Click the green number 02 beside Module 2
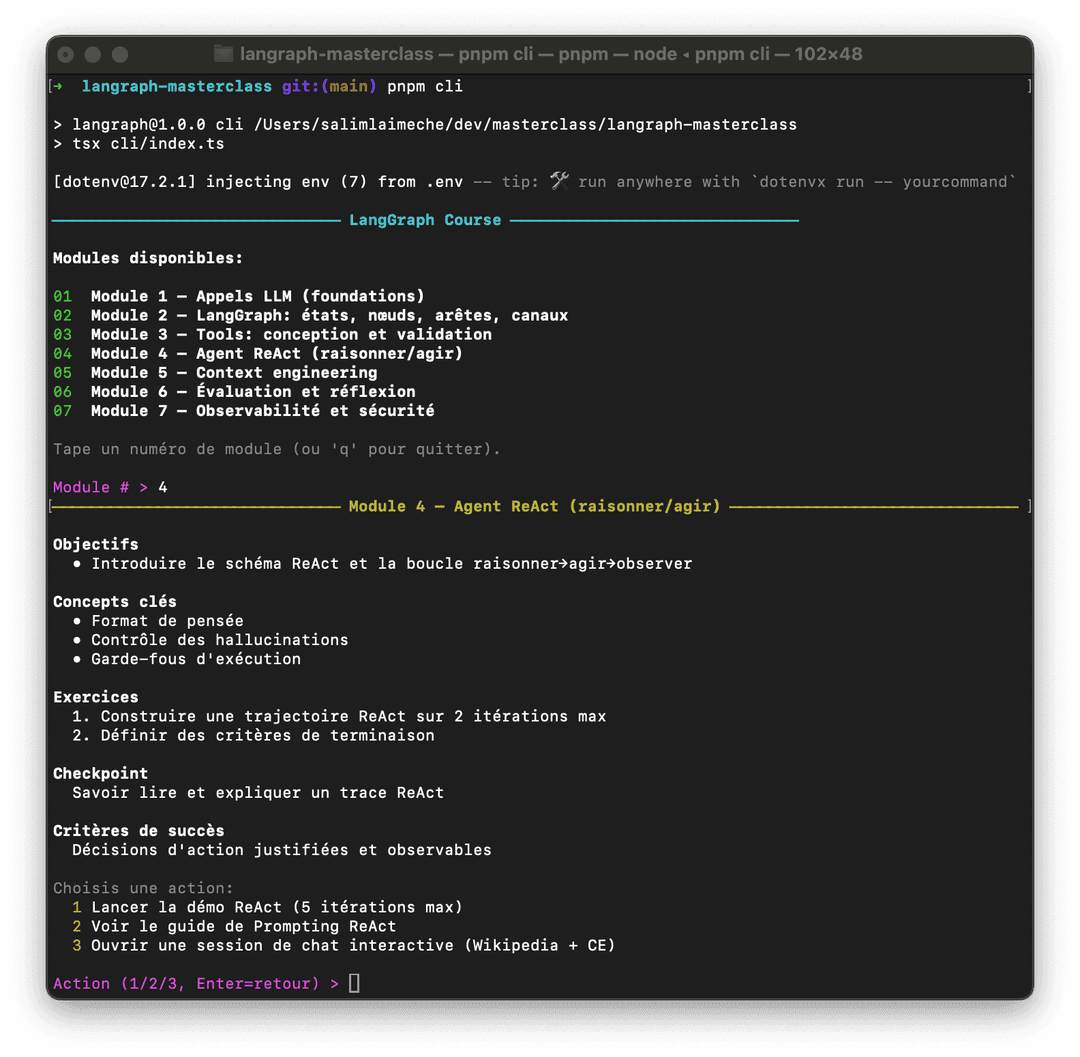The height and width of the screenshot is (1057, 1080). pyautogui.click(x=63, y=315)
